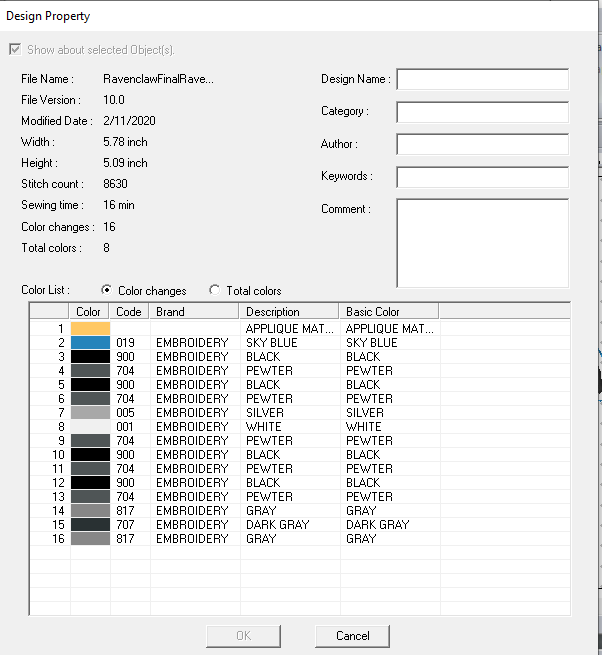Image resolution: width=602 pixels, height=655 pixels.
Task: Click the Cancel button
Action: pyautogui.click(x=351, y=635)
